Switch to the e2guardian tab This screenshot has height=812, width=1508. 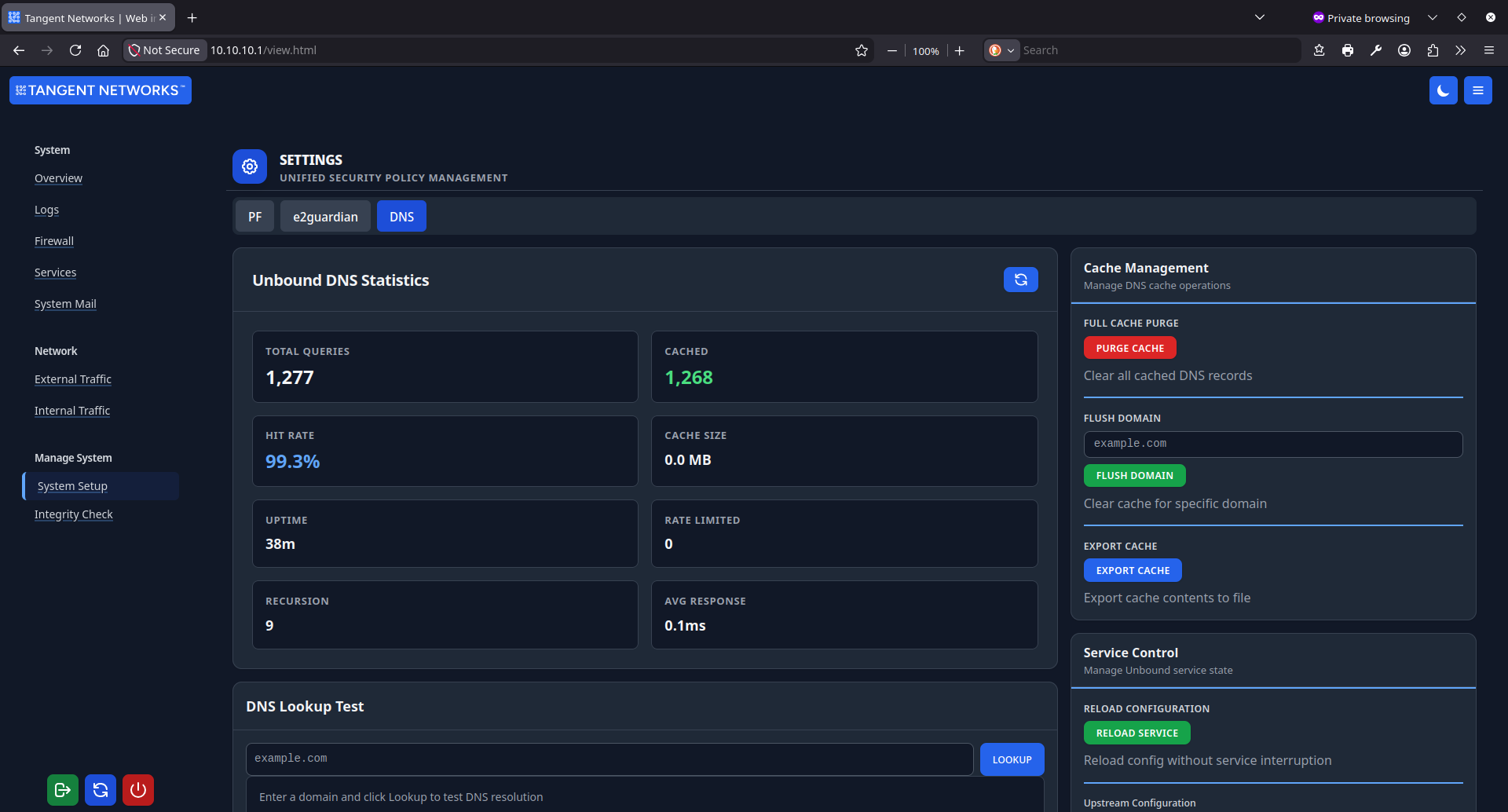325,216
